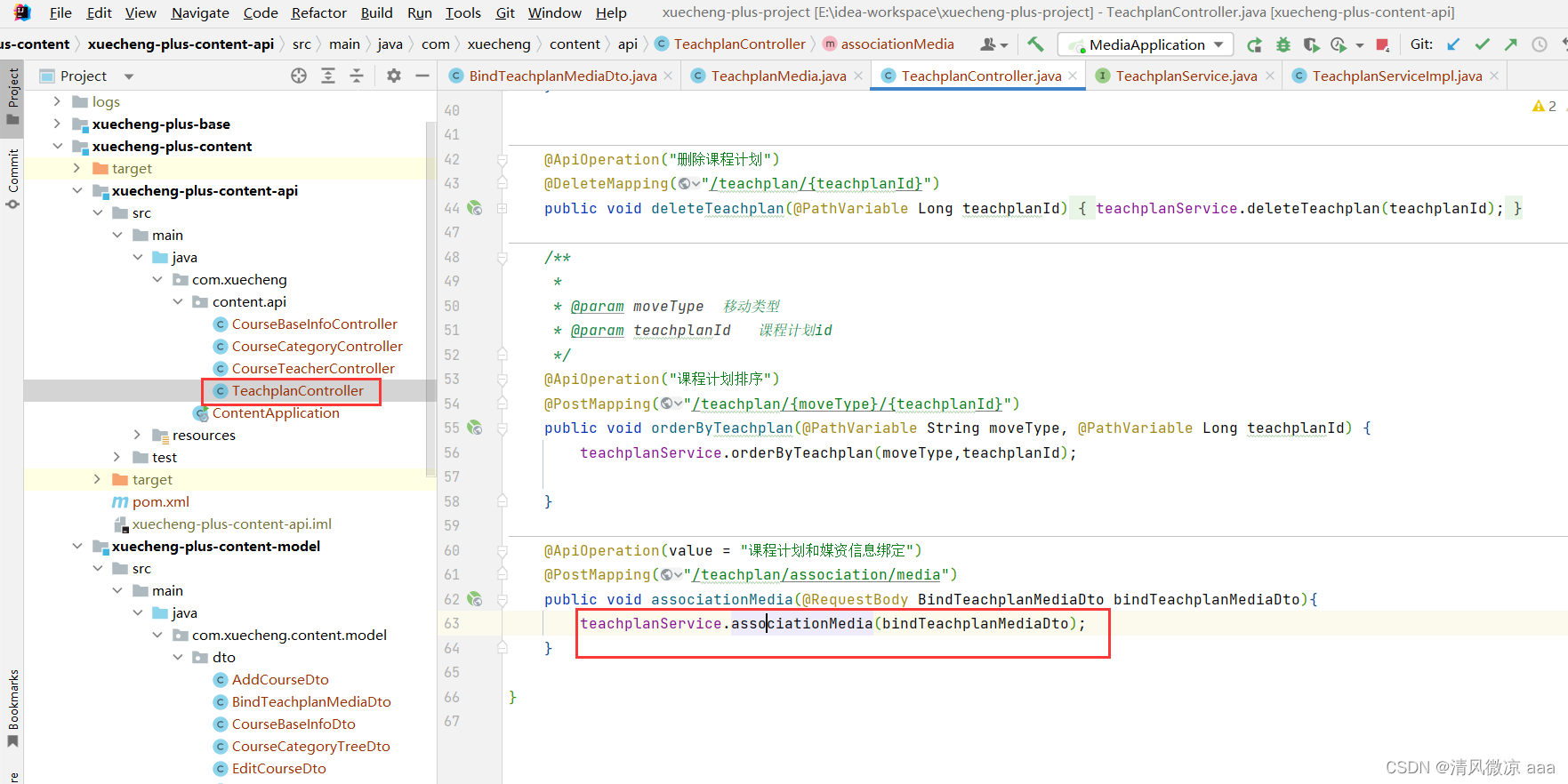Collapse the xuecheng-plus-content module
This screenshot has width=1568, height=784.
coord(57,146)
